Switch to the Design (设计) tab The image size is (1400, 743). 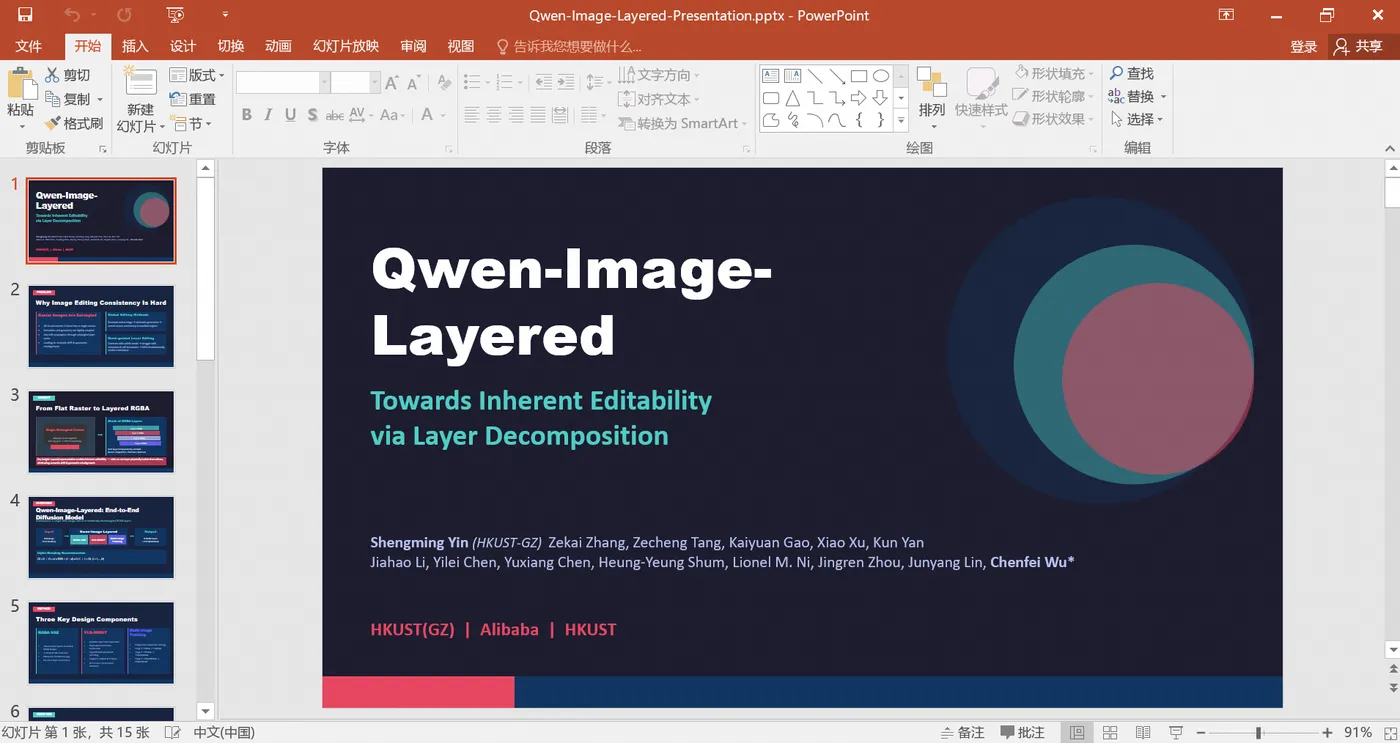tap(183, 46)
